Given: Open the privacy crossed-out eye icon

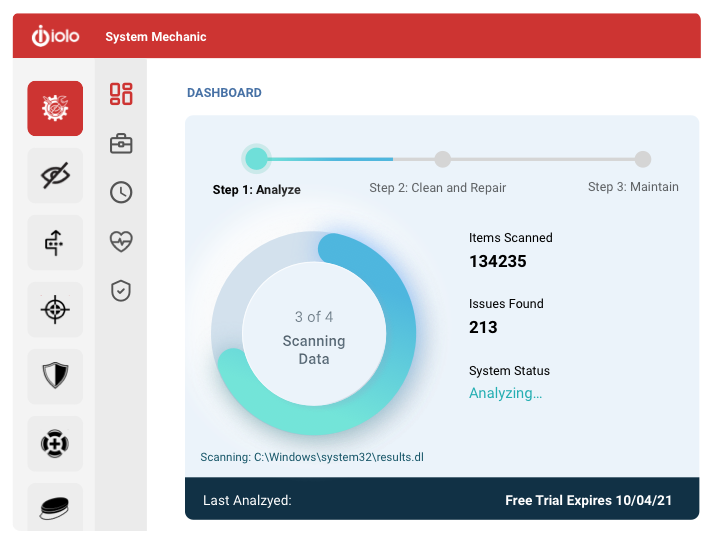Looking at the screenshot, I should click(x=55, y=176).
